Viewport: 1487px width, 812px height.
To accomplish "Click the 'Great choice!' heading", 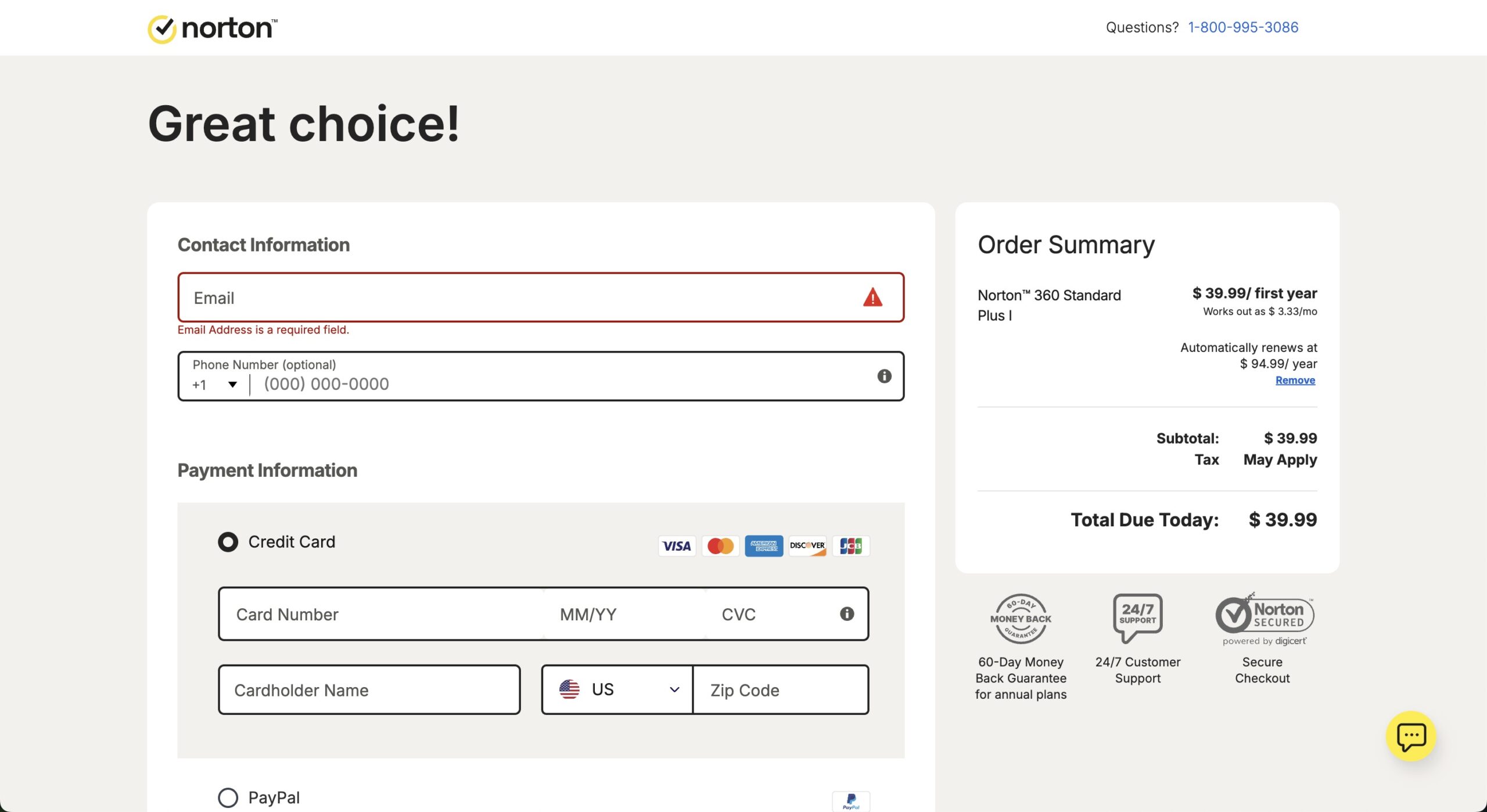I will (304, 124).
